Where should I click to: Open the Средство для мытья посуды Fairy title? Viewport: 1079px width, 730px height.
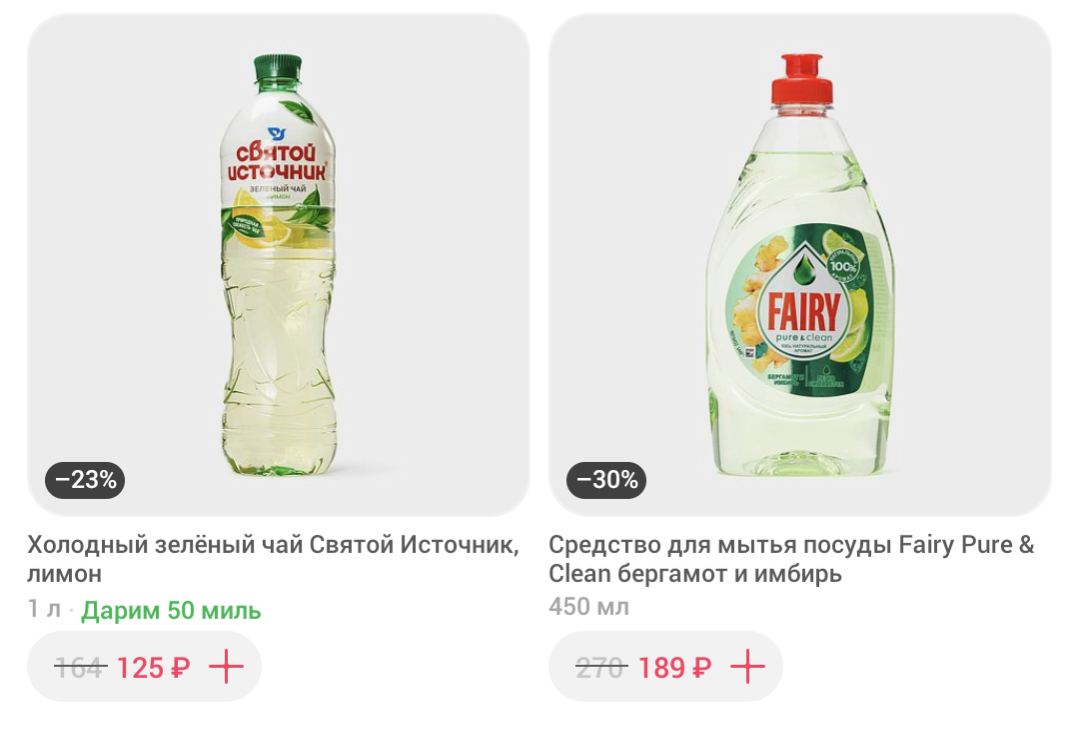click(x=791, y=559)
